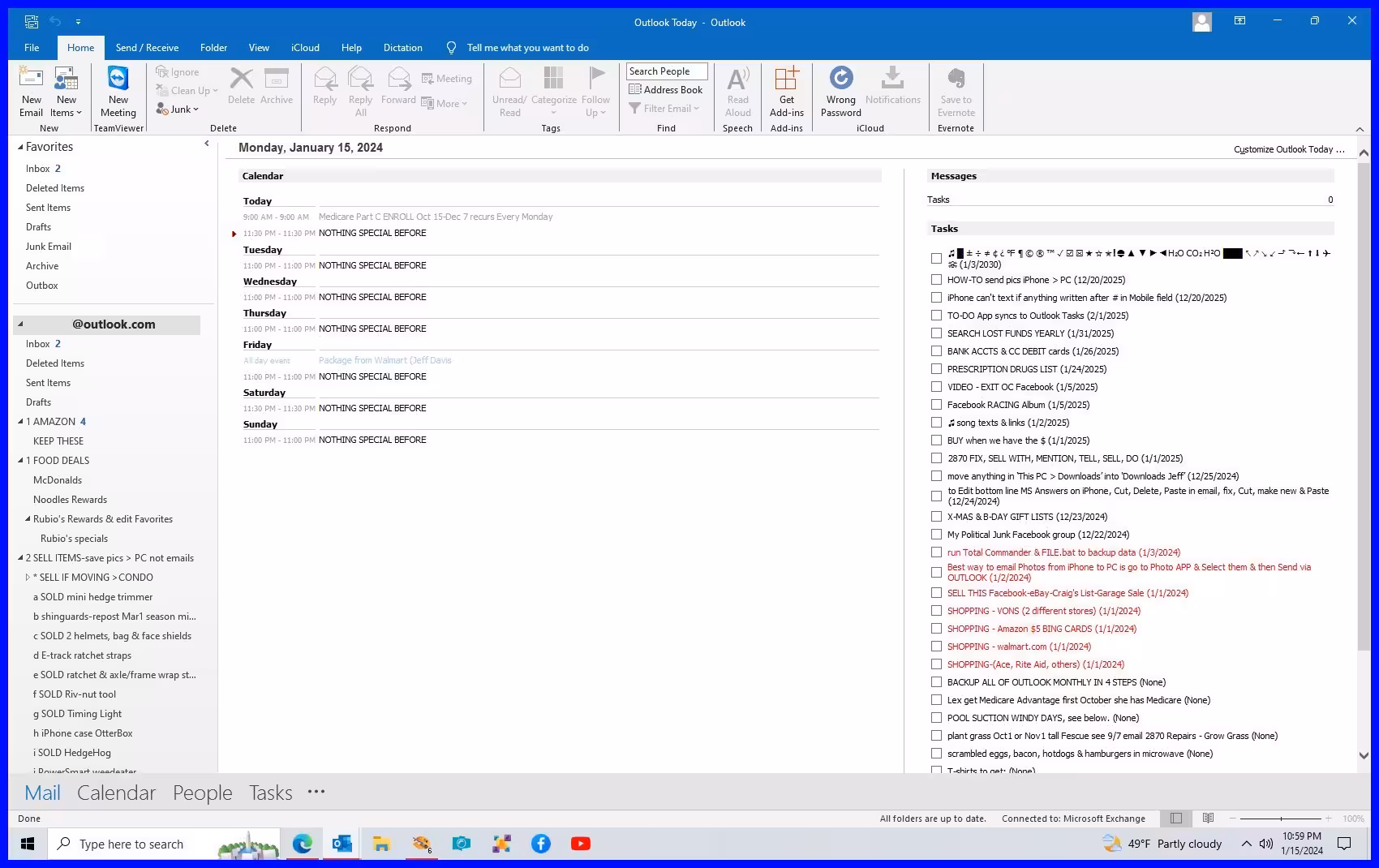Open the Tasks view from the navigation bar
The height and width of the screenshot is (868, 1379).
[269, 793]
